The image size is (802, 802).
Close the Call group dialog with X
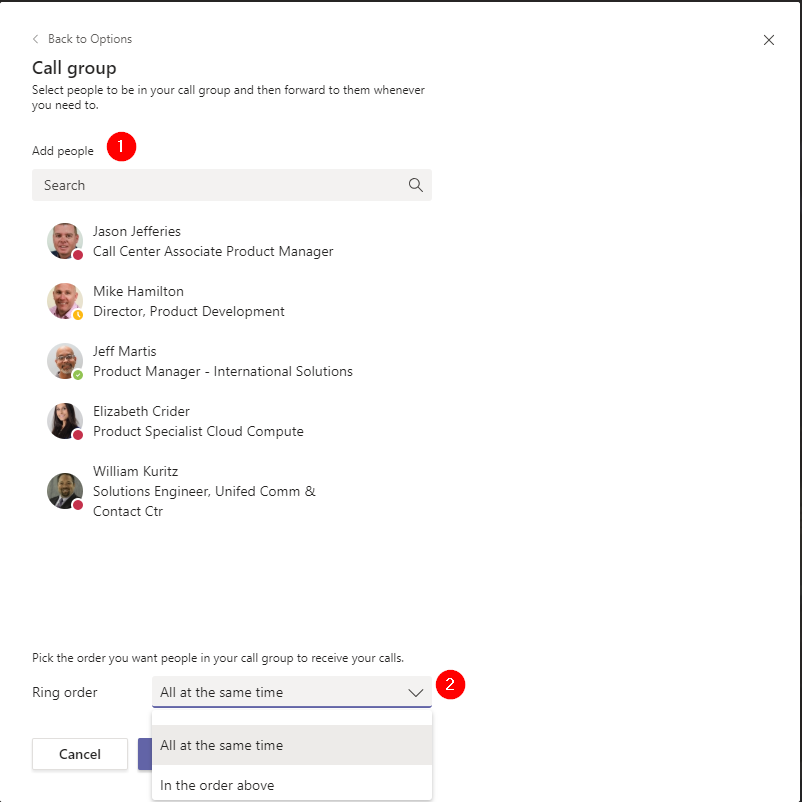768,40
